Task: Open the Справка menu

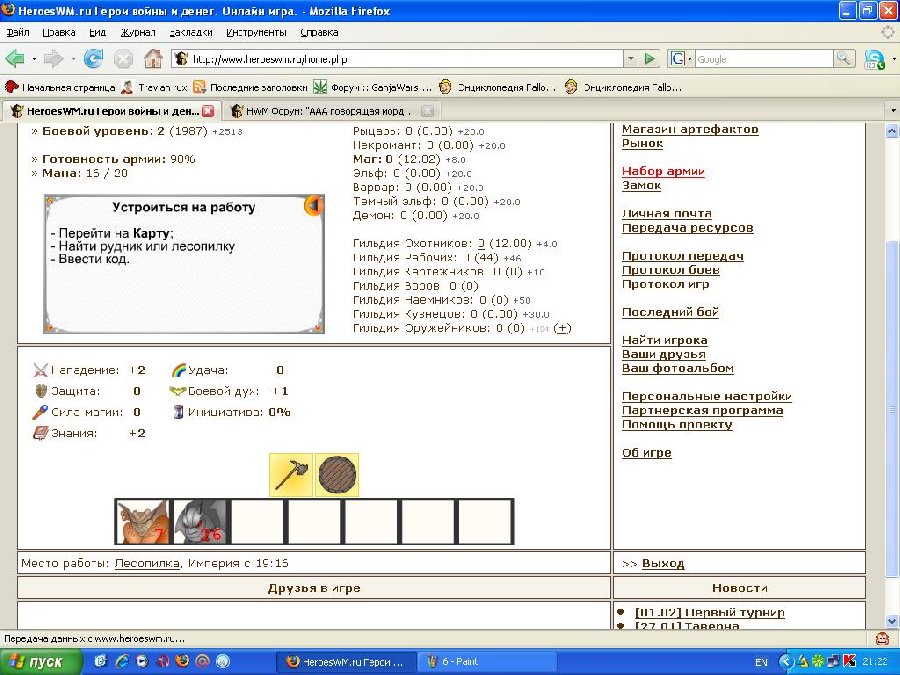Action: pos(319,32)
